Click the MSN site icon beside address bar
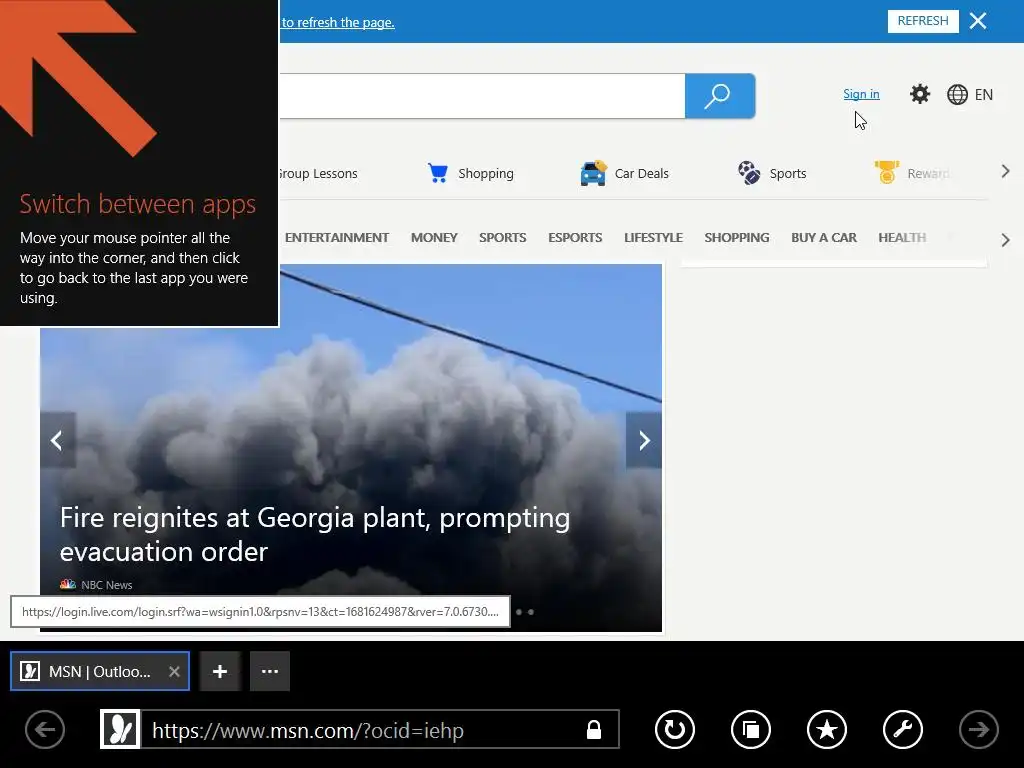 coord(120,729)
